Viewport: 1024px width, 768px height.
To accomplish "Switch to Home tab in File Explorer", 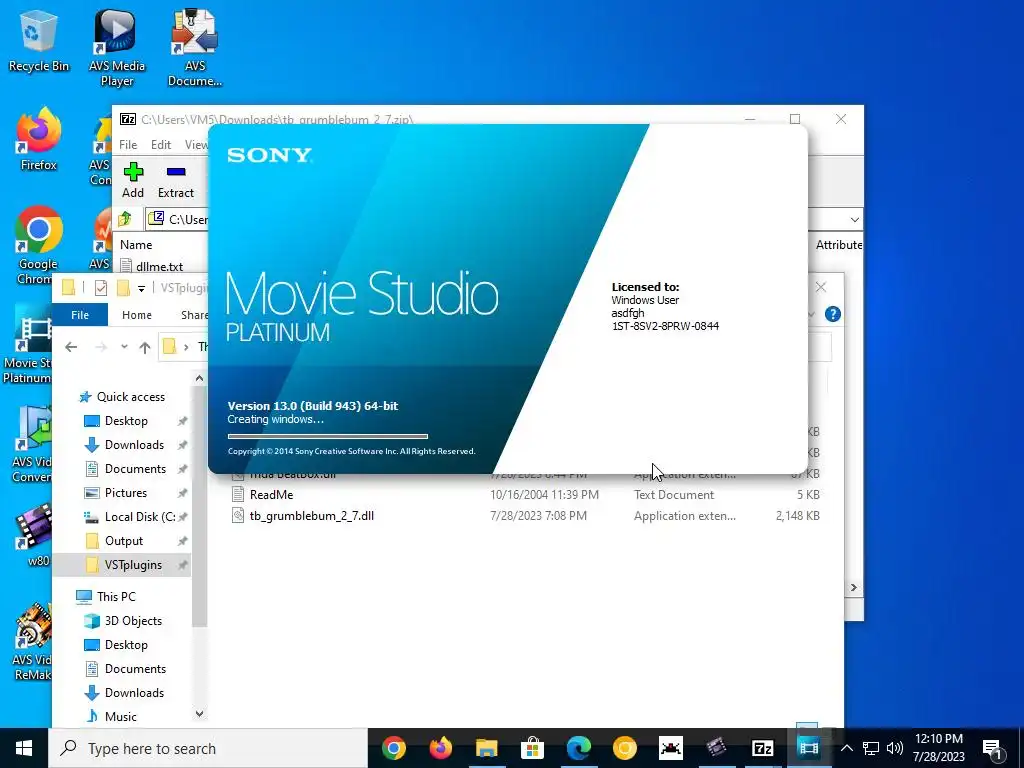I will click(x=136, y=315).
